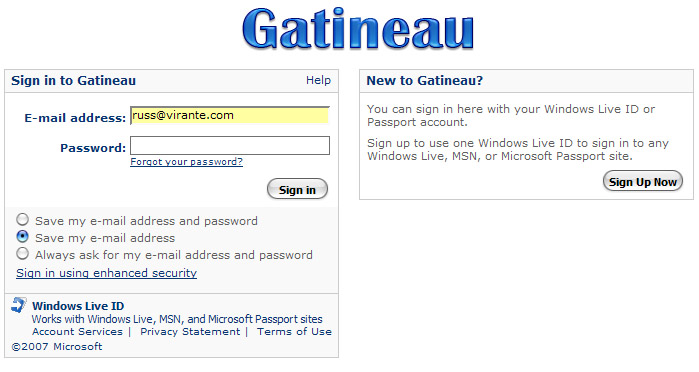Image resolution: width=699 pixels, height=372 pixels.
Task: Select "Save my e-mail address and password" radio
Action: click(x=22, y=219)
